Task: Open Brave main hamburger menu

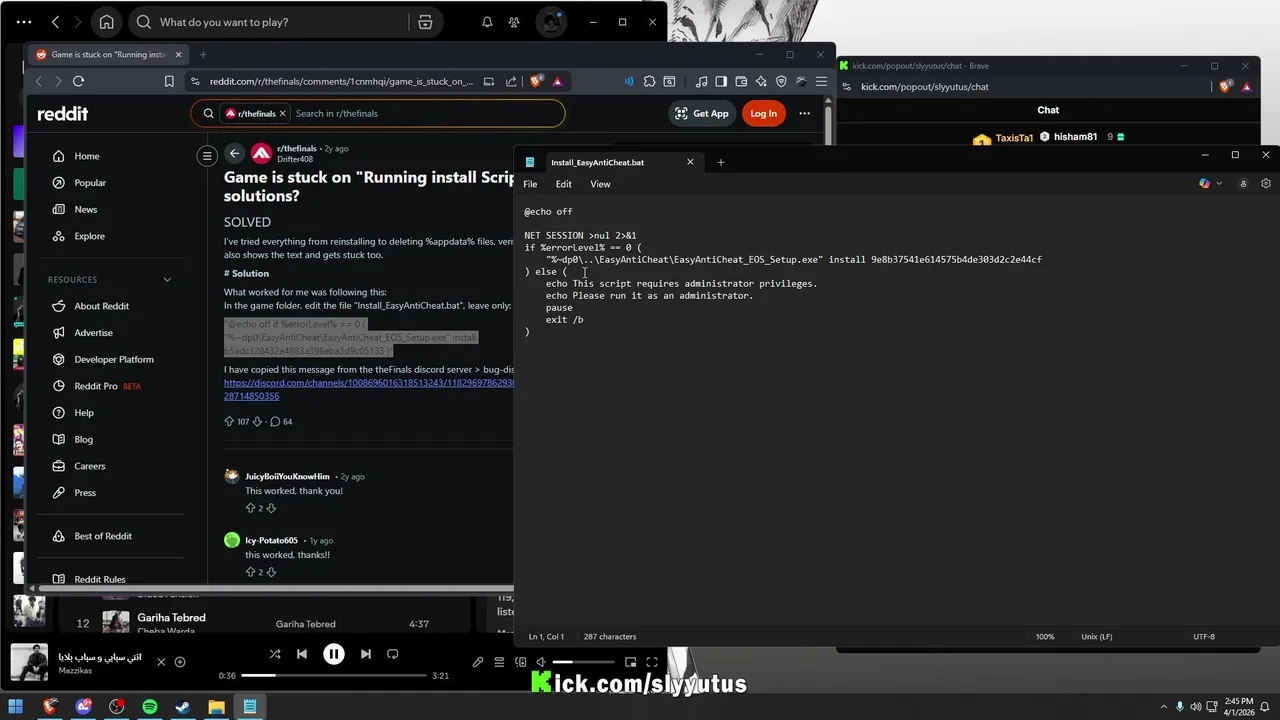Action: pyautogui.click(x=821, y=82)
